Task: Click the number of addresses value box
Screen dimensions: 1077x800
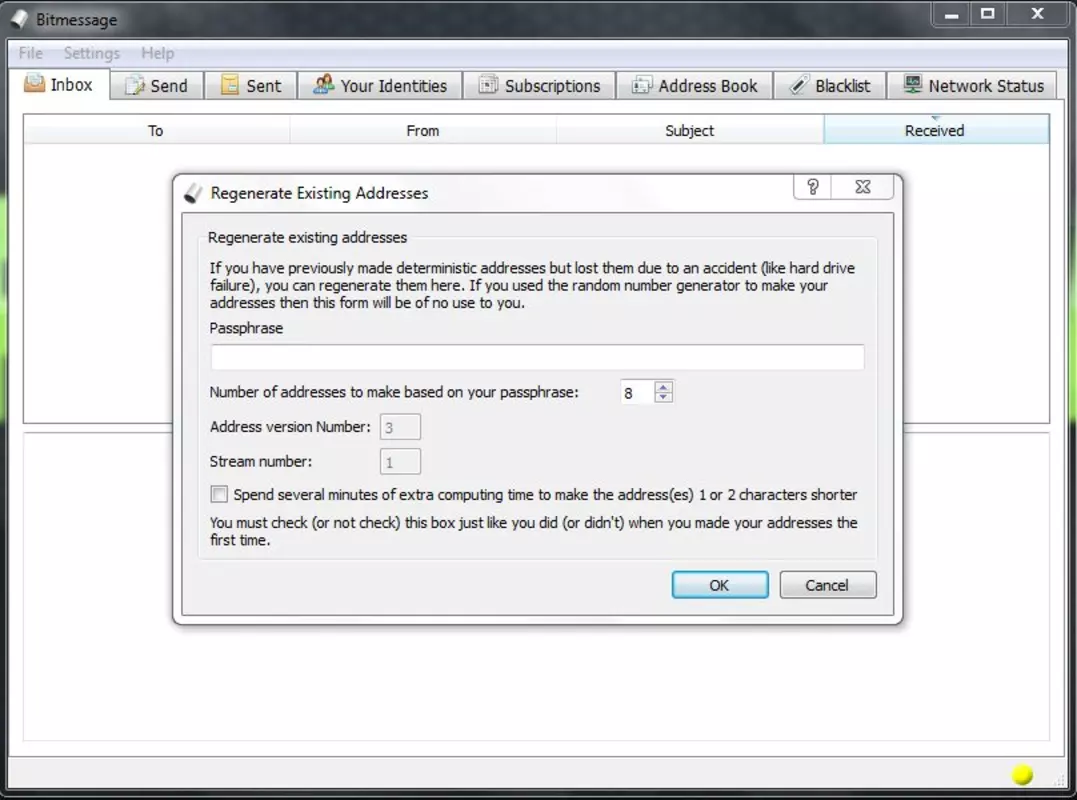Action: (637, 393)
